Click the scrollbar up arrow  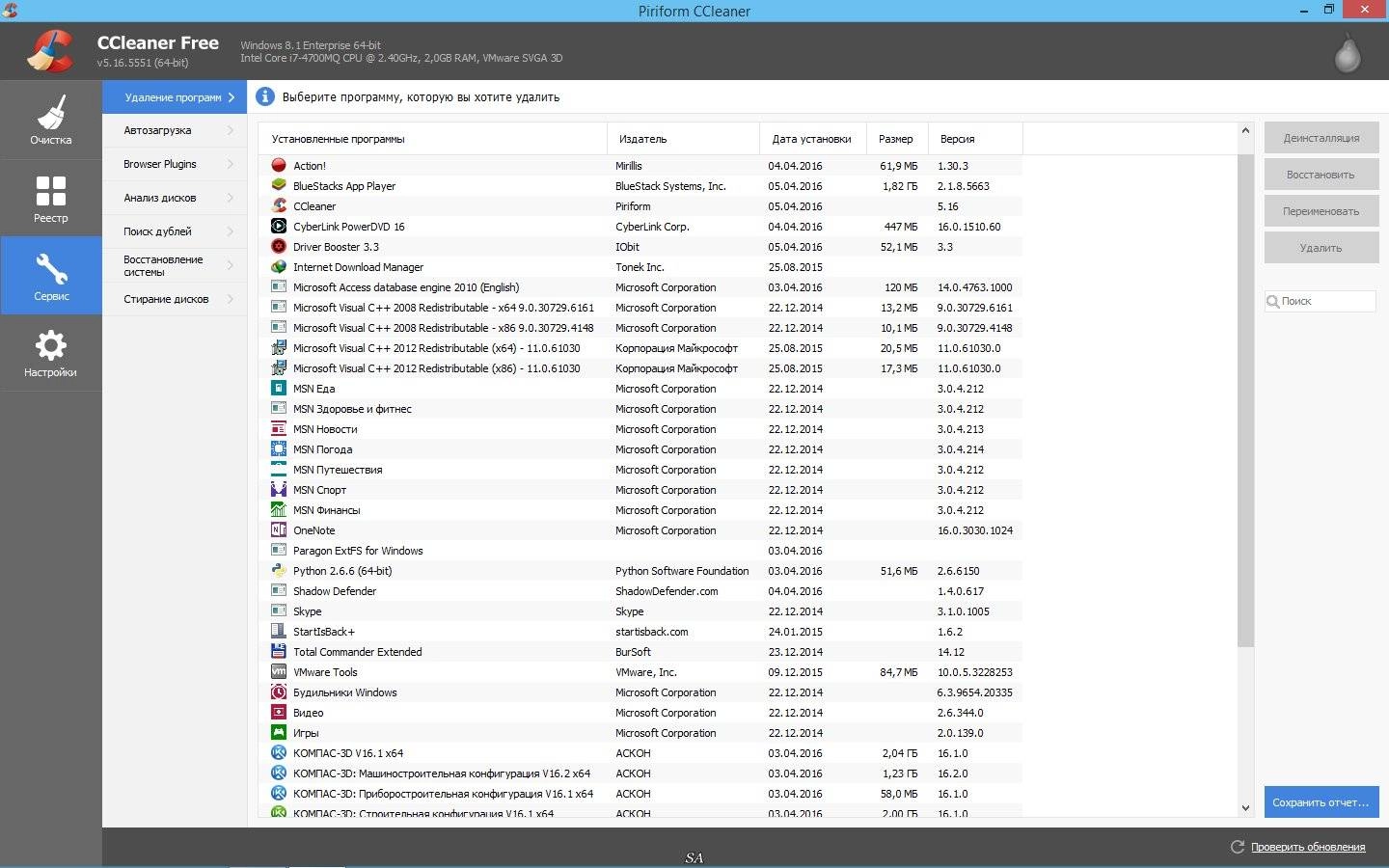1245,130
